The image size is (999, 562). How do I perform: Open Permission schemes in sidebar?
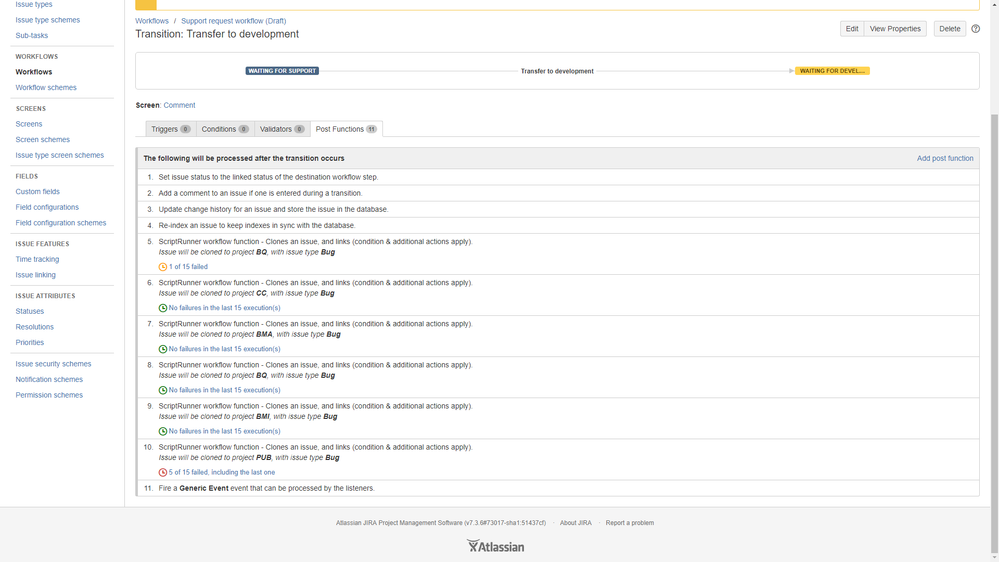pyautogui.click(x=49, y=395)
